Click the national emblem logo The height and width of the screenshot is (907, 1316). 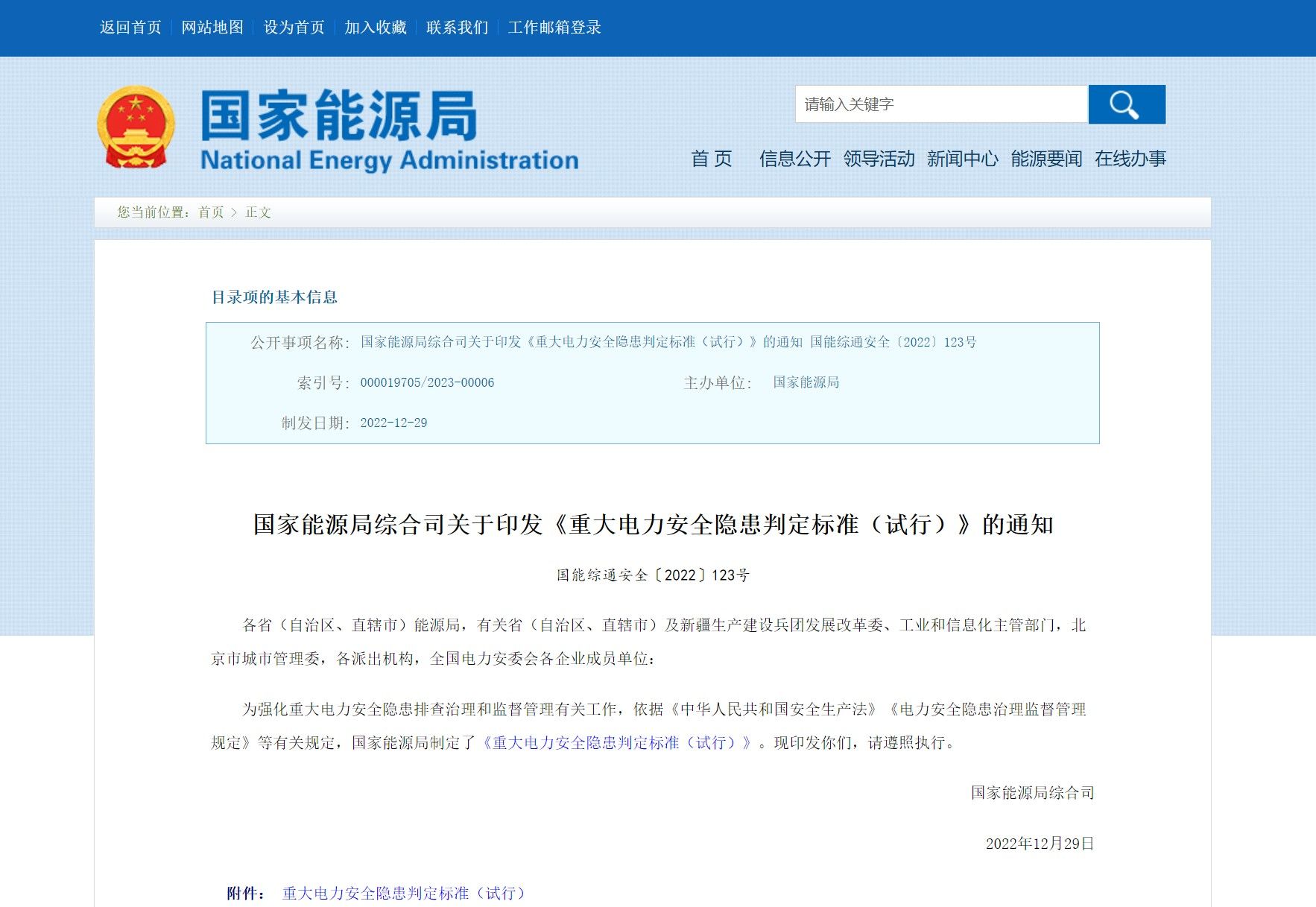(x=136, y=127)
